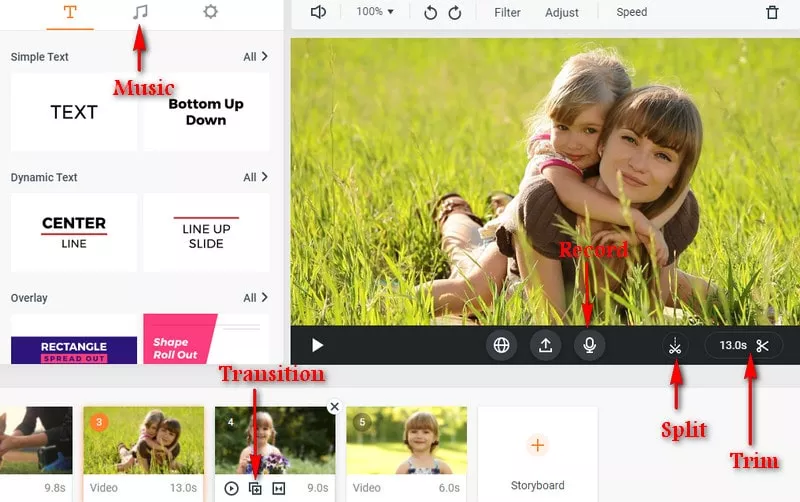Expand all Overlay styles

255,297
